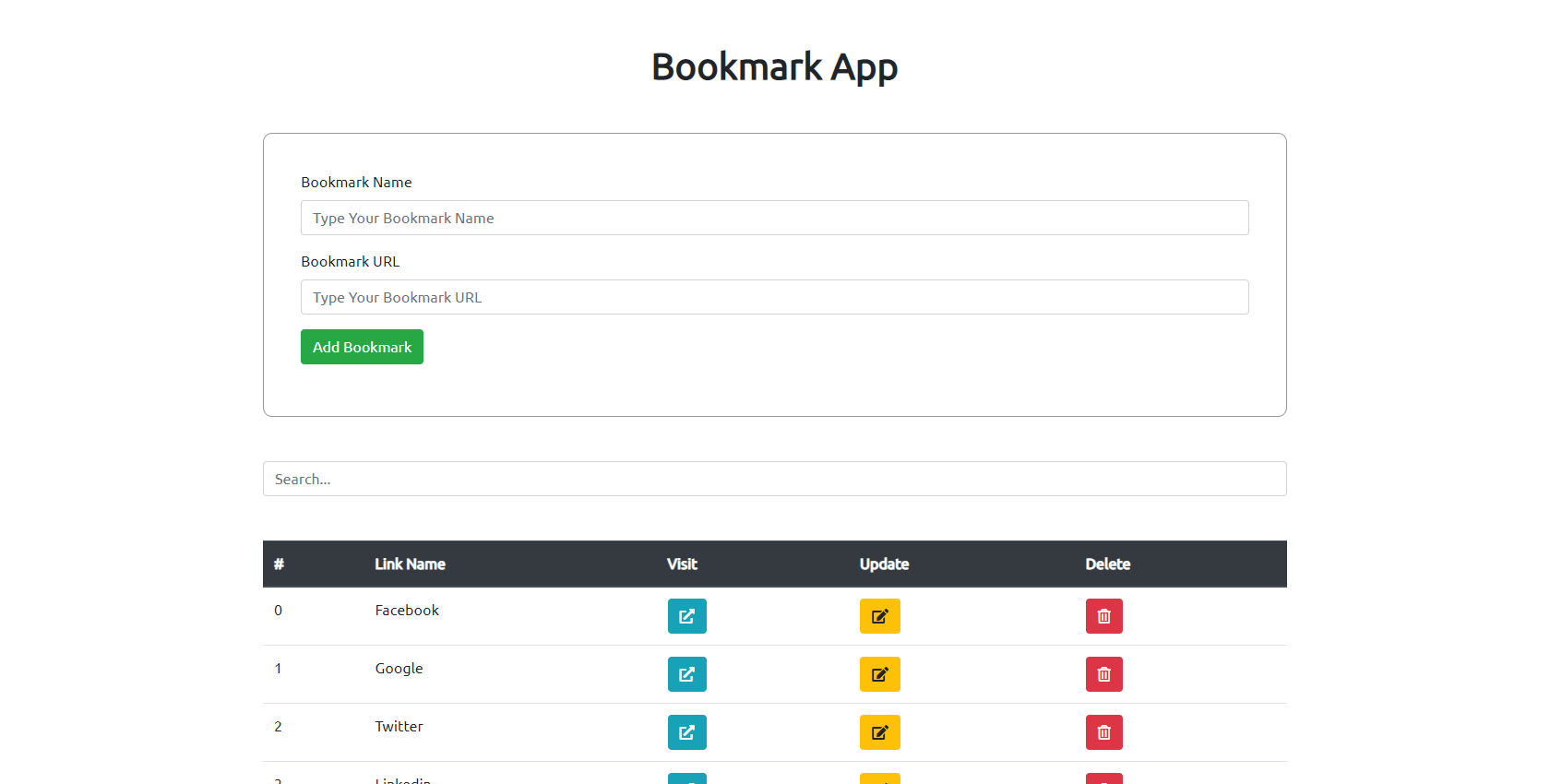This screenshot has width=1550, height=784.
Task: Remove the Google bookmark with trash icon
Action: click(x=1103, y=674)
